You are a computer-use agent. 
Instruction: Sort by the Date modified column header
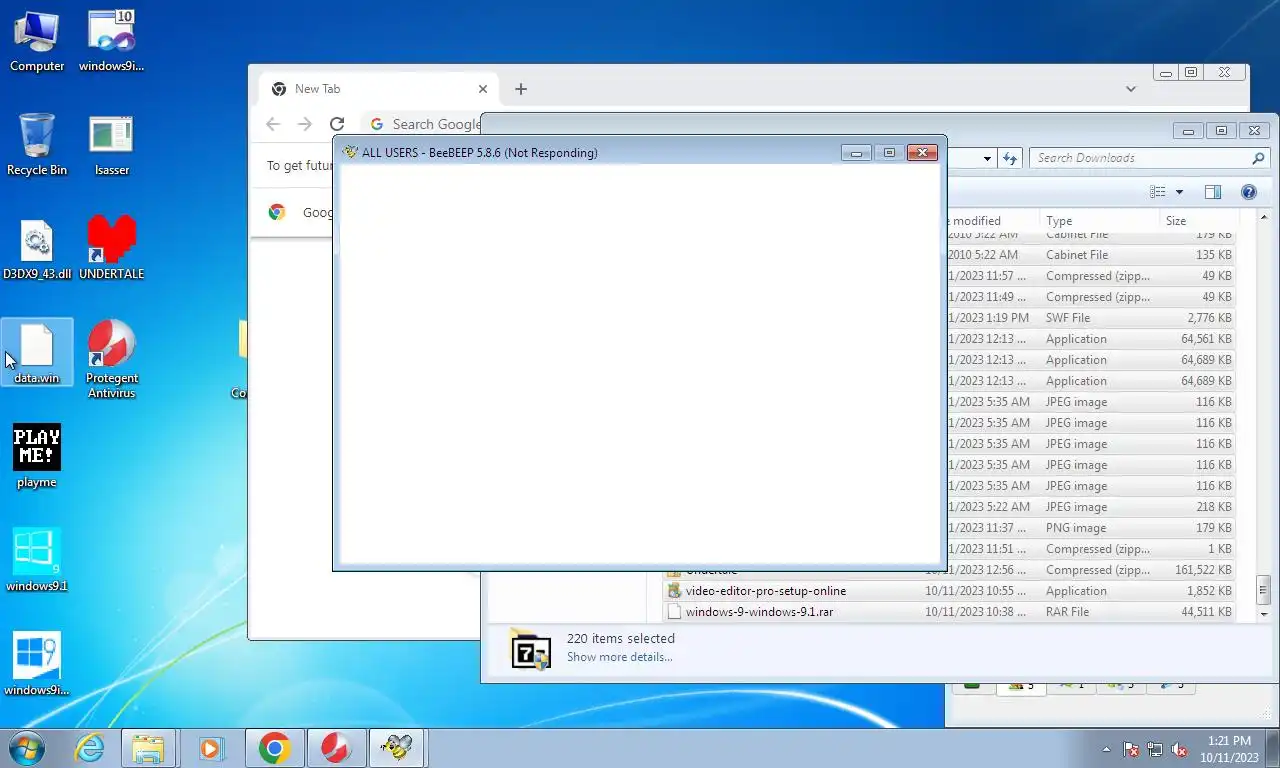(992, 221)
